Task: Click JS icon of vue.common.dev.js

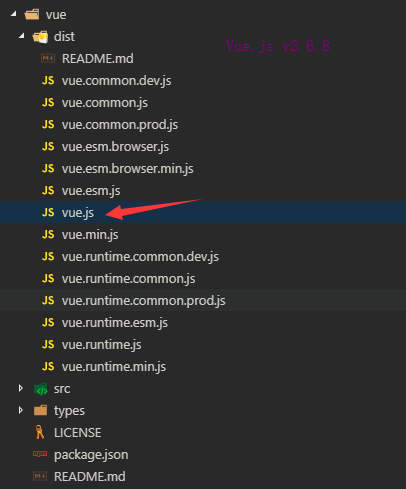Action: [48, 80]
